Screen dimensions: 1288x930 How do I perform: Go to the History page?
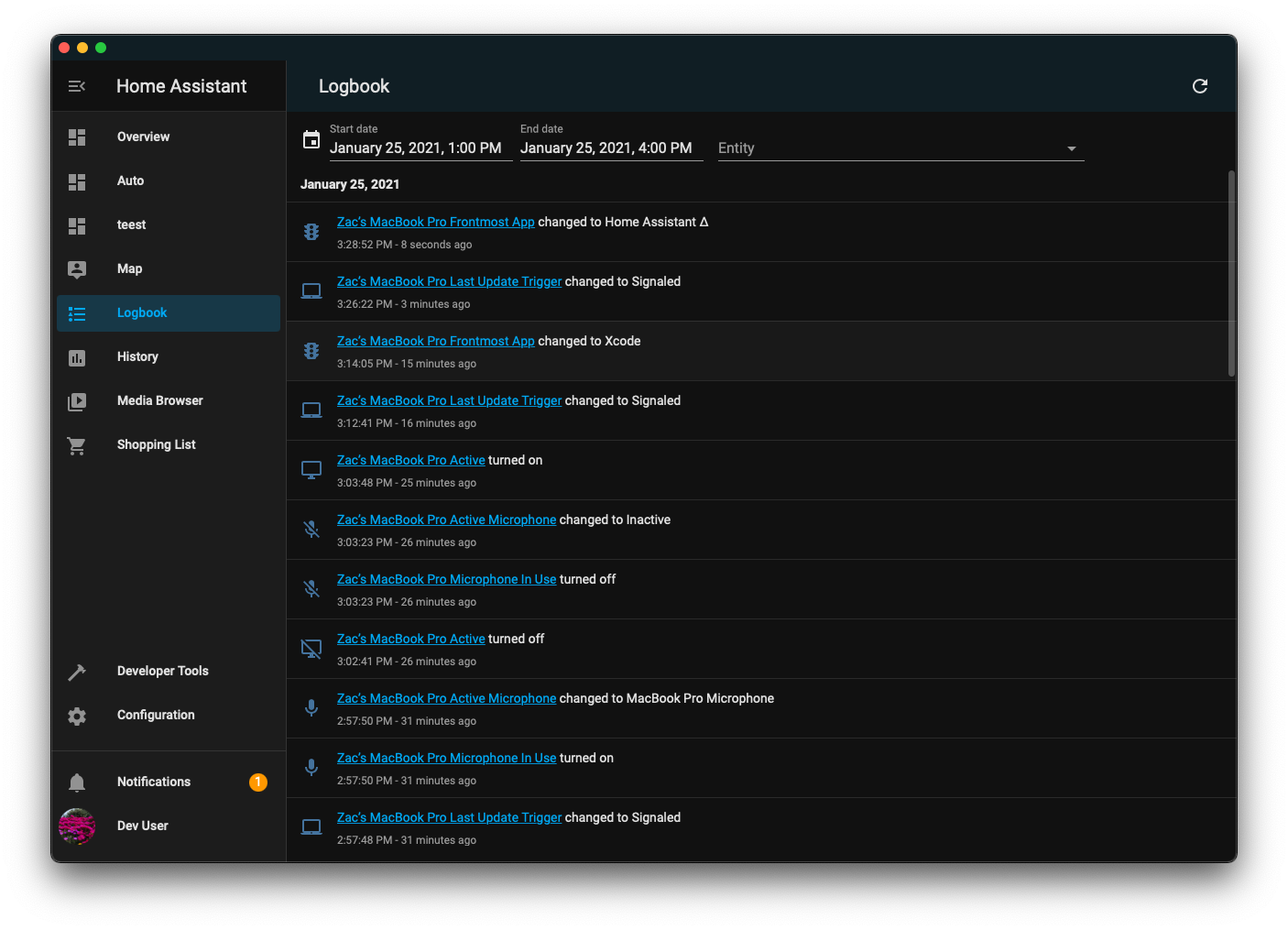pyautogui.click(x=169, y=357)
